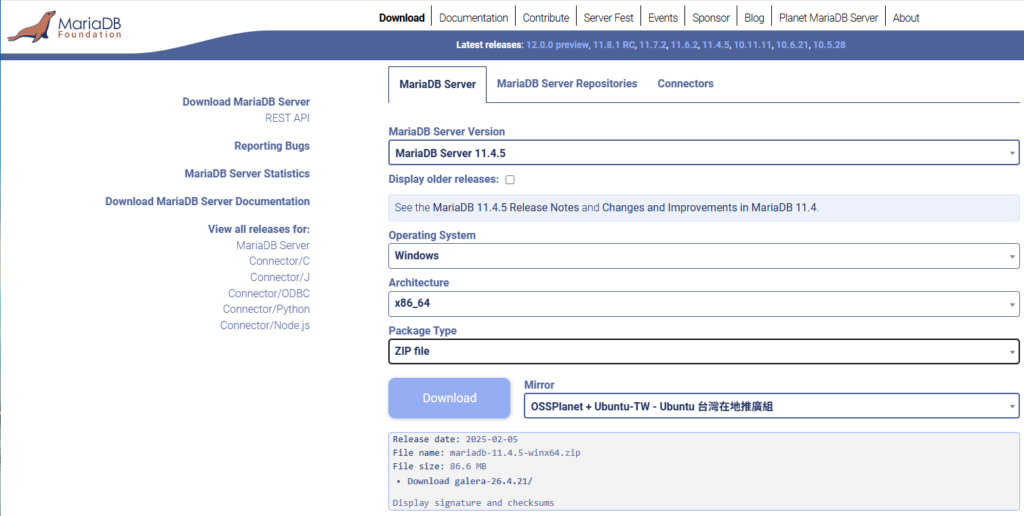The image size is (1024, 516).
Task: Expand the Architecture dropdown showing x86_64
Action: pyautogui.click(x=703, y=304)
